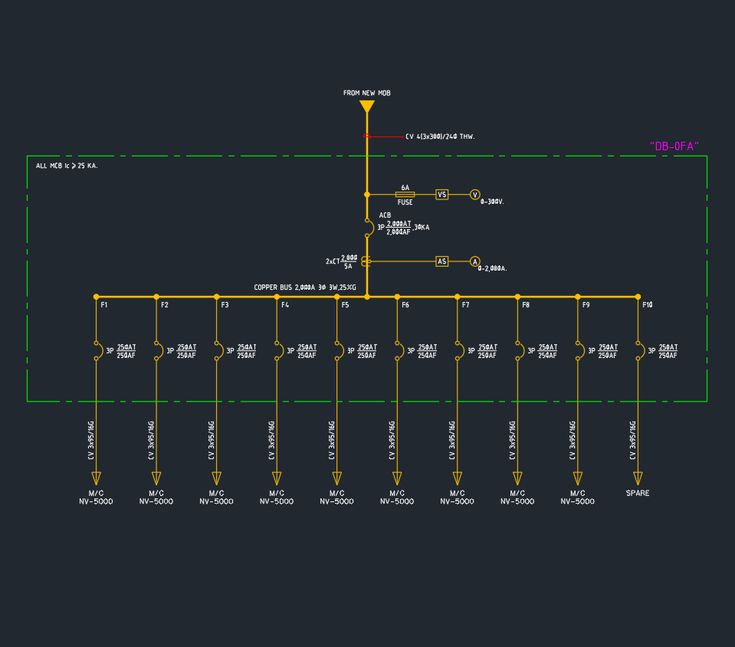Click the F3 feeder label
This screenshot has width=735, height=647.
coord(225,305)
